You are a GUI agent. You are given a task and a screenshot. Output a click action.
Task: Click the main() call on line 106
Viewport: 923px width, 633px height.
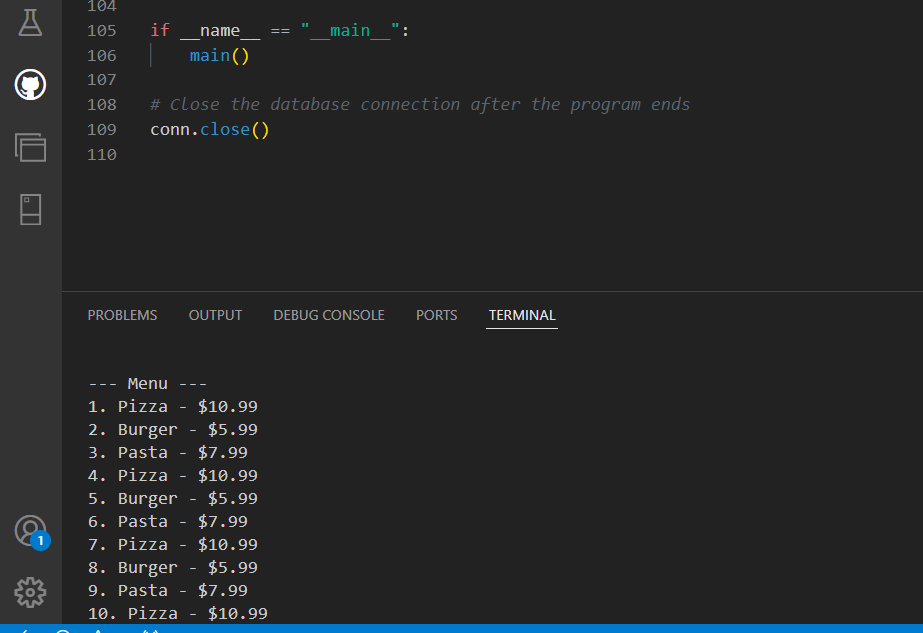coord(220,55)
